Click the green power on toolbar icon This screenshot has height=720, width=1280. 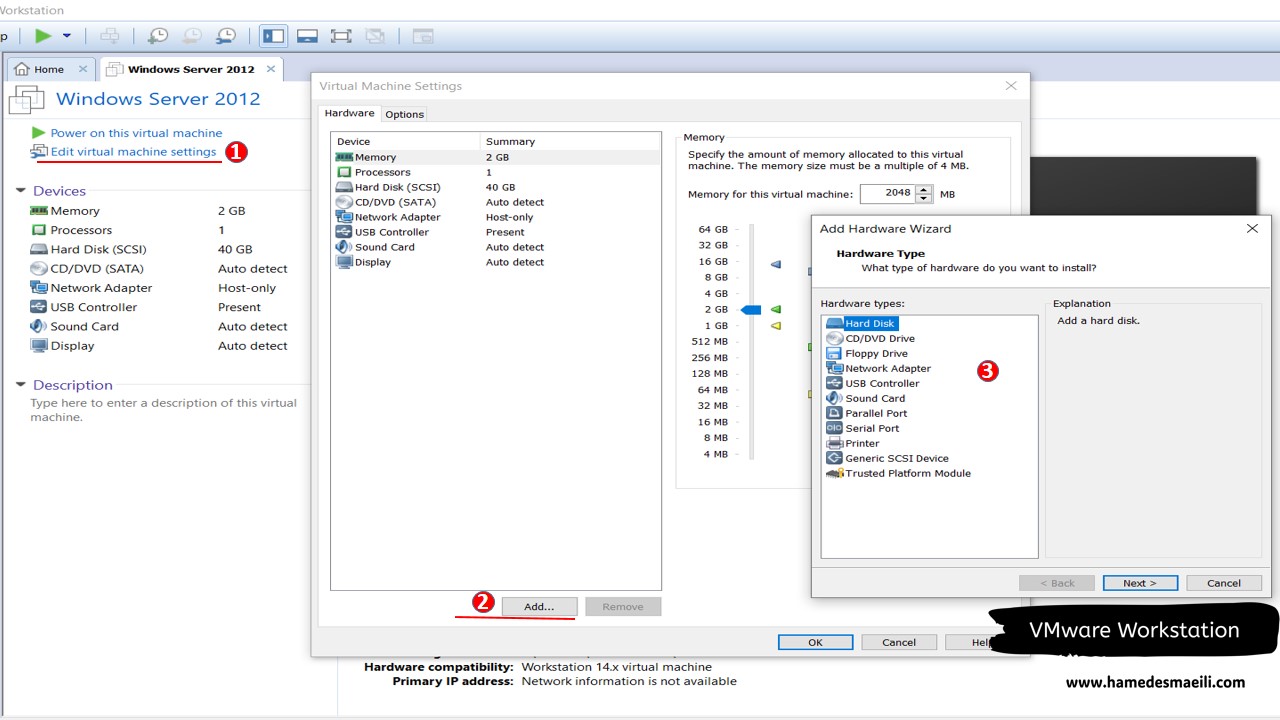click(42, 36)
